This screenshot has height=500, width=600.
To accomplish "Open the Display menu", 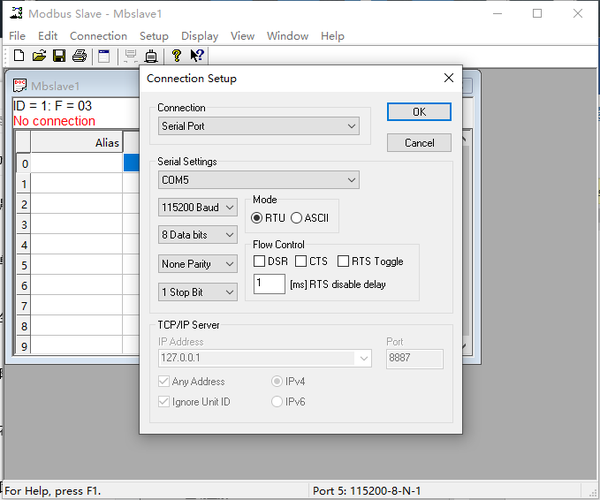I will (199, 36).
